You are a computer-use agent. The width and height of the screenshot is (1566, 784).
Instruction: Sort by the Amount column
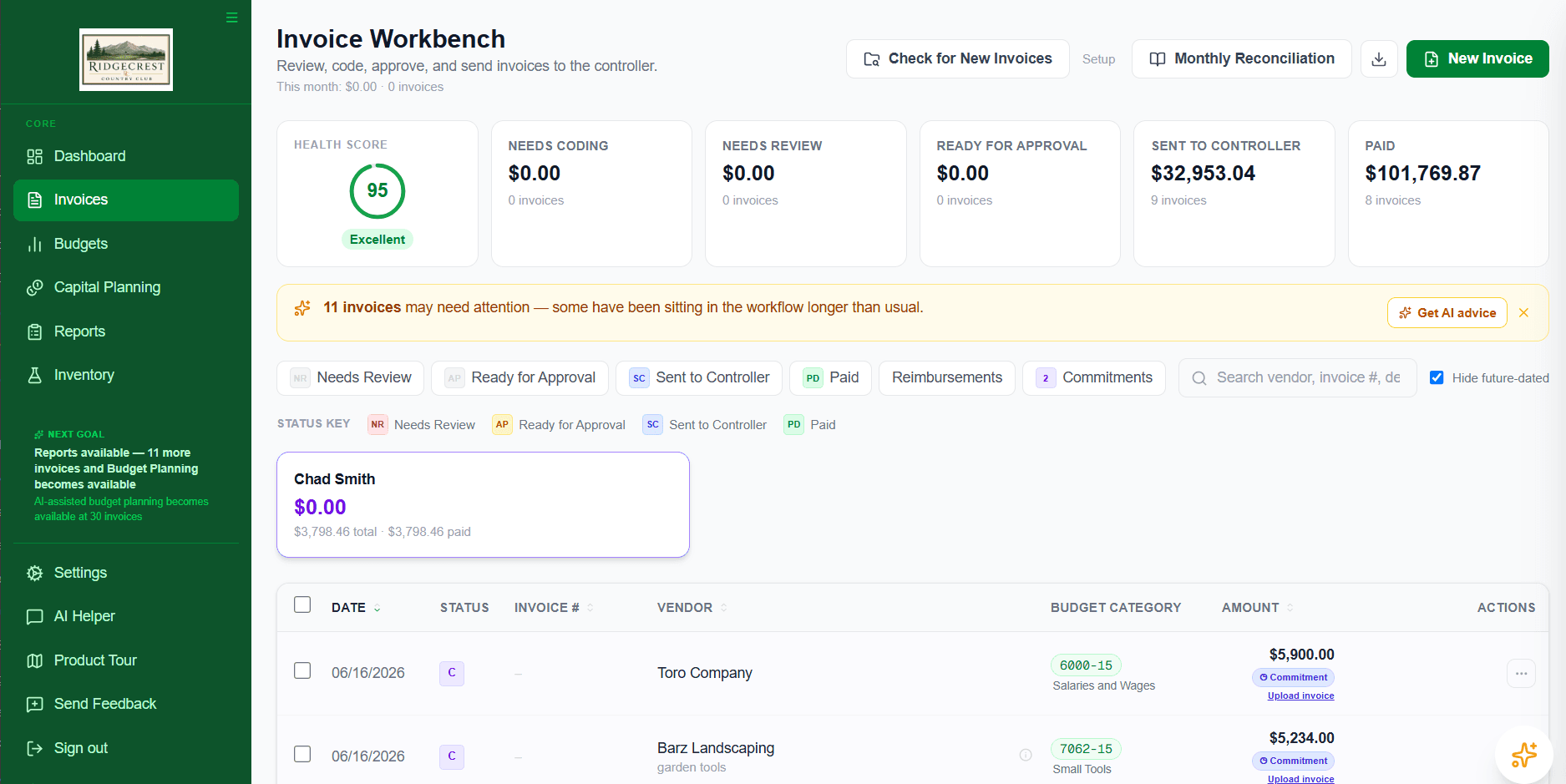[x=1257, y=608]
